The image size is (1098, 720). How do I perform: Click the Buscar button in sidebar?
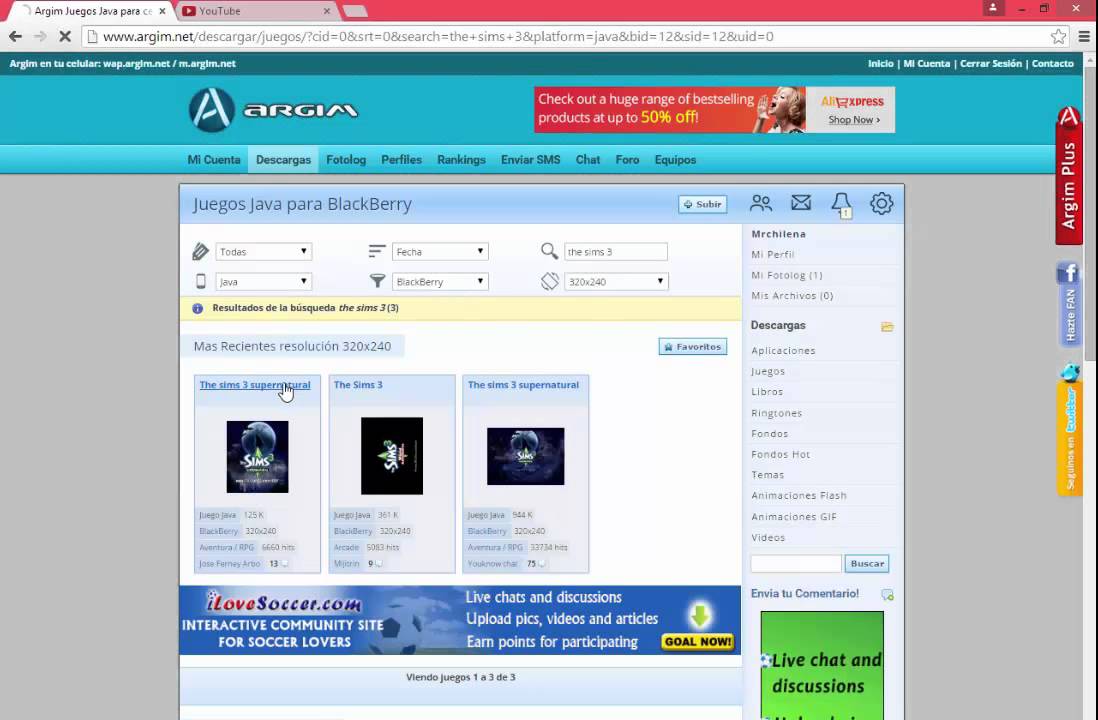pos(867,563)
